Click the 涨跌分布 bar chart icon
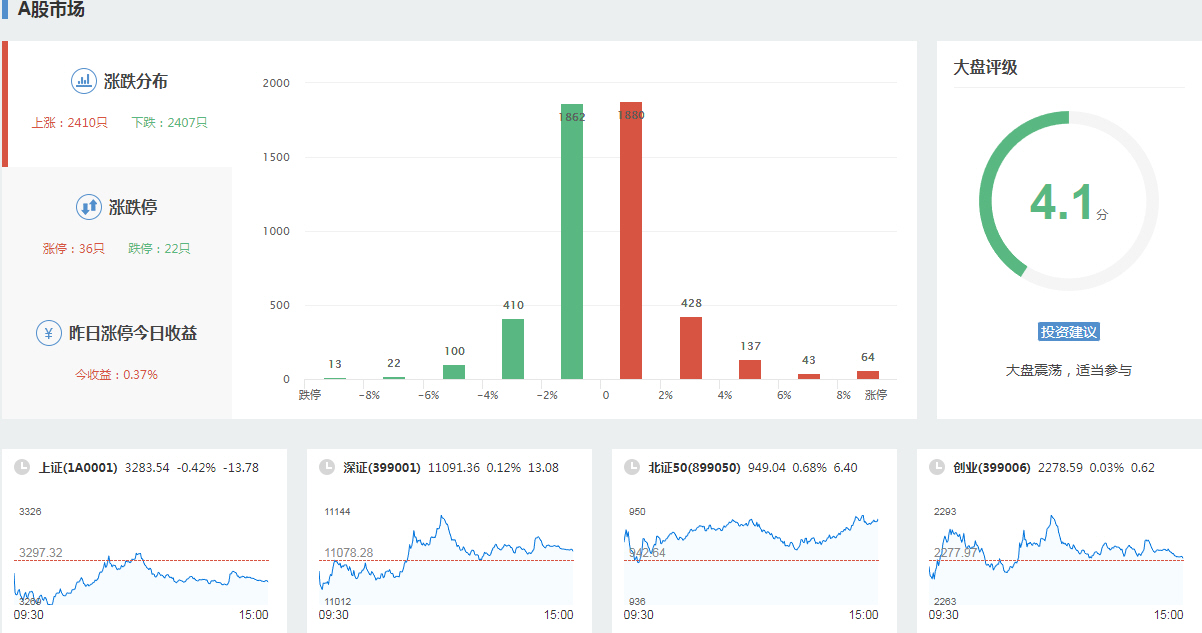Image resolution: width=1202 pixels, height=633 pixels. tap(83, 81)
